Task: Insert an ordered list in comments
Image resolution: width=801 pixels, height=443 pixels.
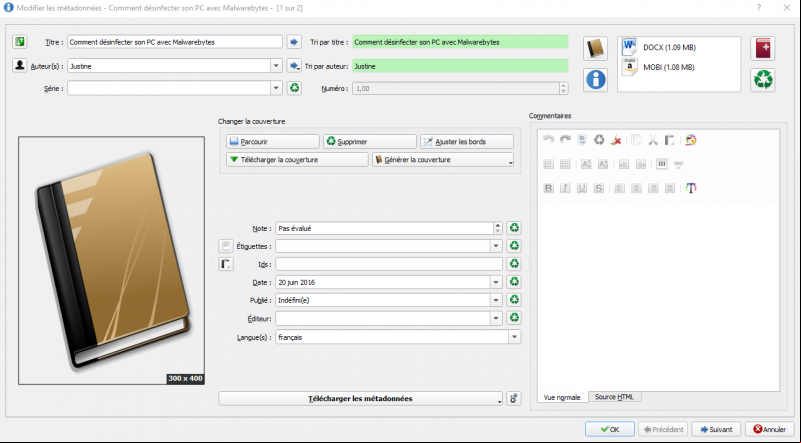Action: tap(548, 164)
